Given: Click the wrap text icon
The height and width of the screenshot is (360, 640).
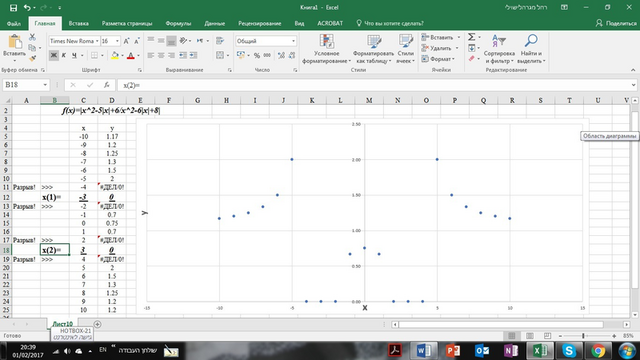Looking at the screenshot, I should tap(220, 40).
